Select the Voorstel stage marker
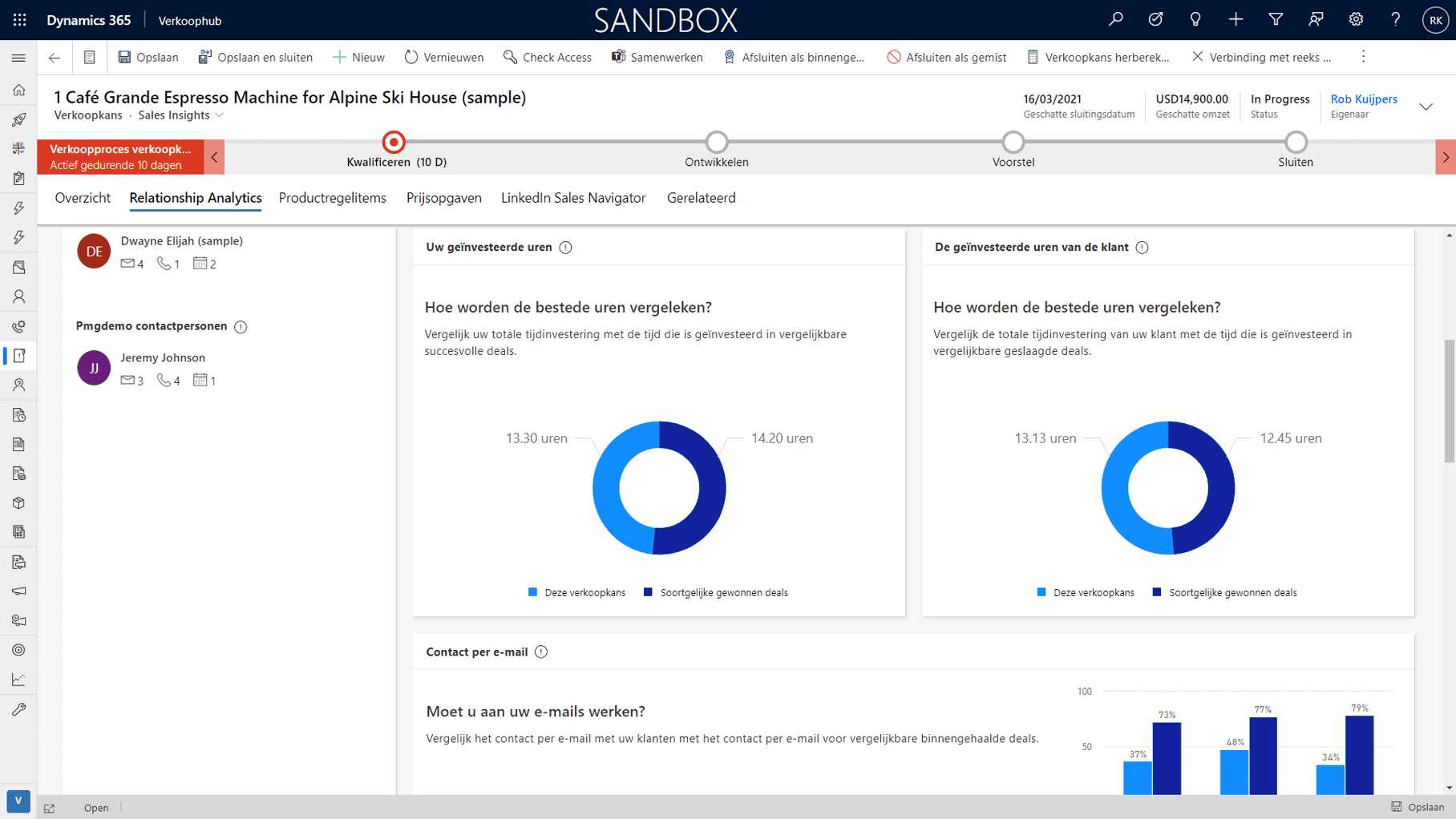The width and height of the screenshot is (1456, 819). 1013,143
